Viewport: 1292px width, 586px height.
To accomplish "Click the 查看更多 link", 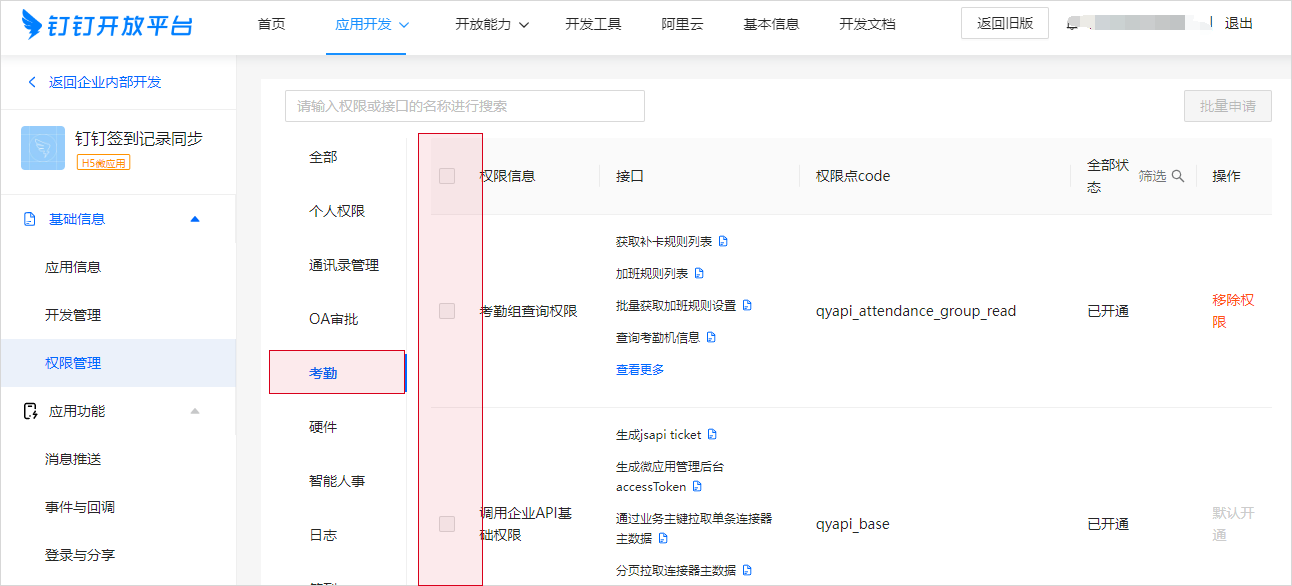I will click(x=640, y=369).
